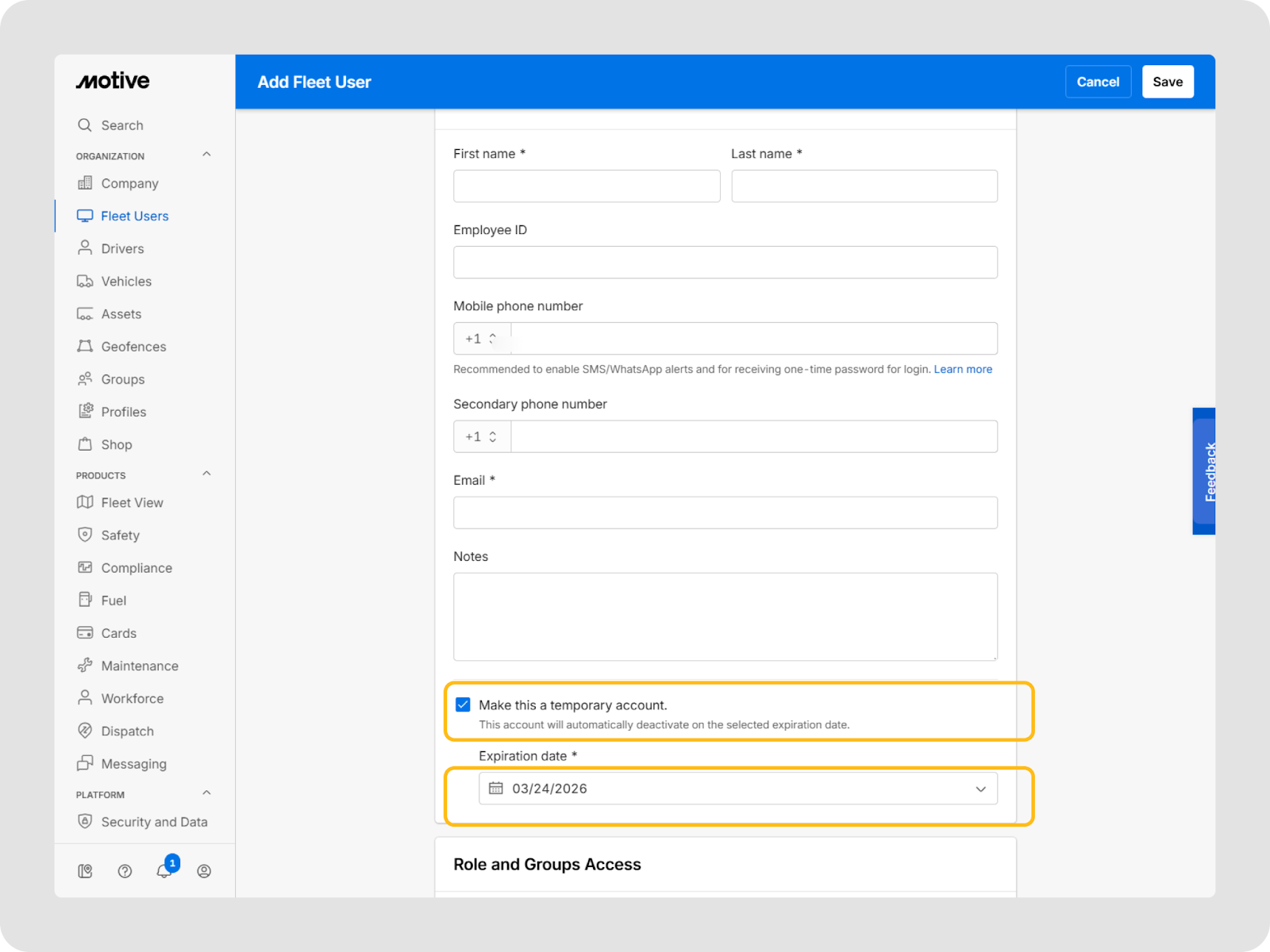The height and width of the screenshot is (952, 1270).
Task: Click the map book icon in bottom bar
Action: pyautogui.click(x=85, y=871)
